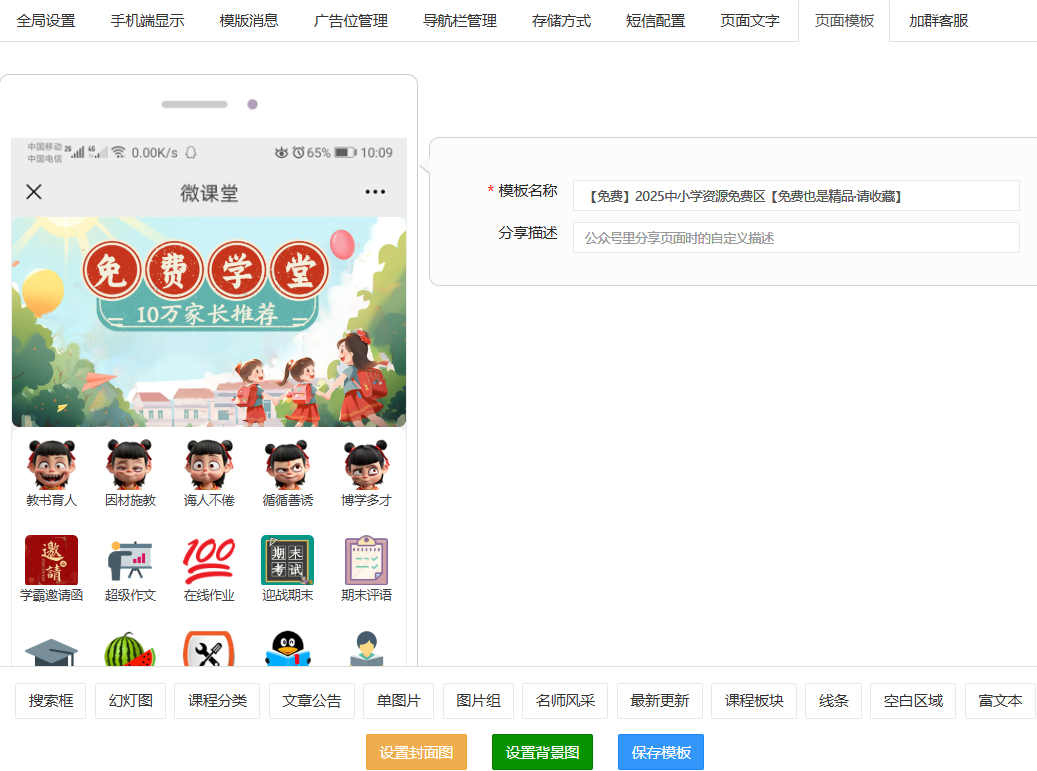Image resolution: width=1037 pixels, height=771 pixels.
Task: Open the 广告位管理 tab
Action: click(x=350, y=21)
